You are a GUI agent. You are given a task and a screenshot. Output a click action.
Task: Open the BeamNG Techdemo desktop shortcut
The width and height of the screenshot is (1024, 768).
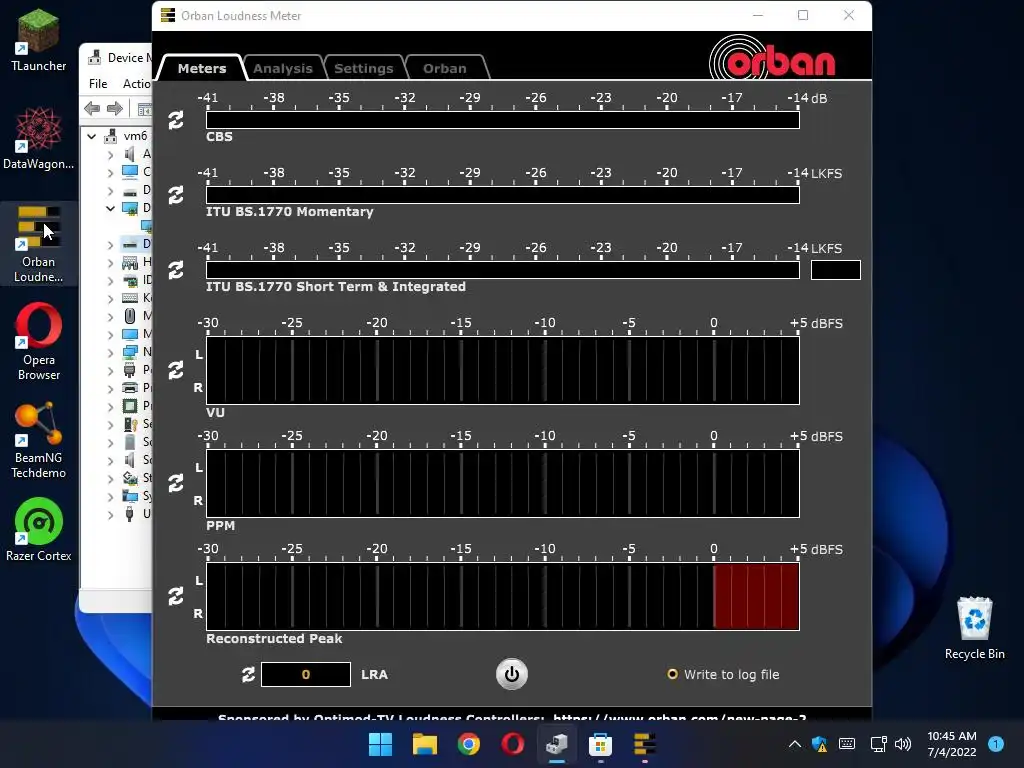pyautogui.click(x=39, y=440)
